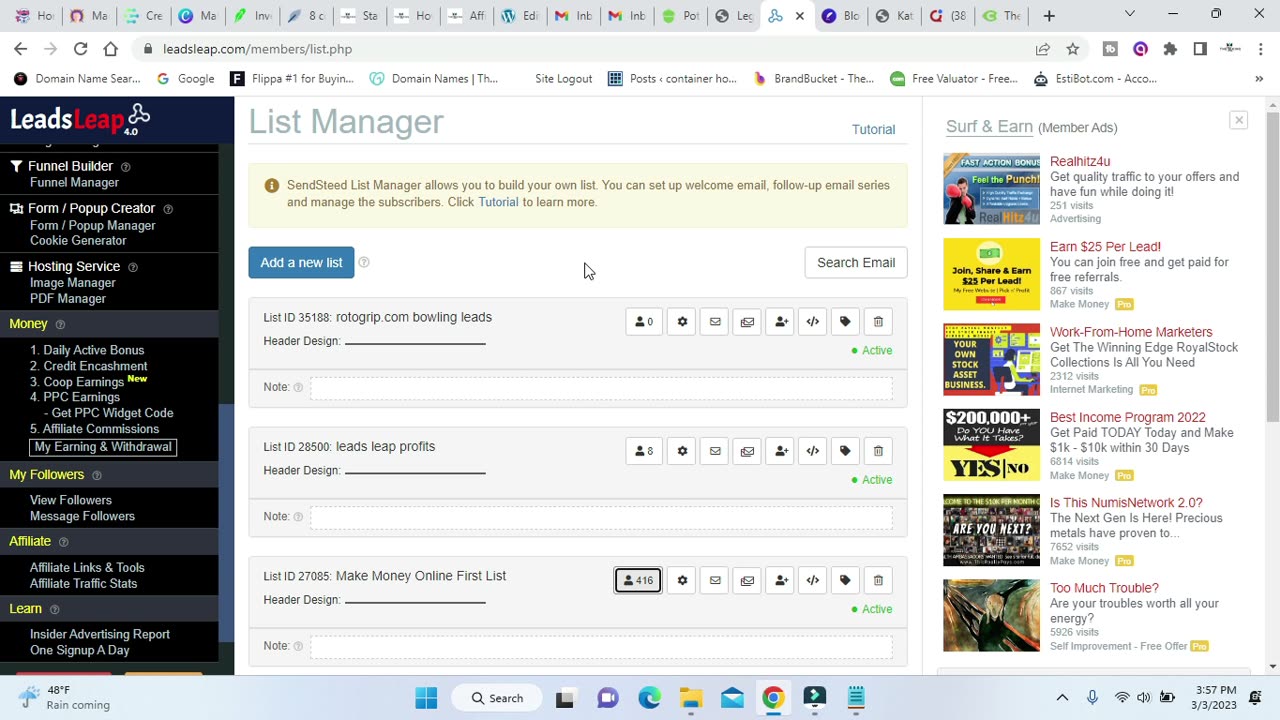The image size is (1280, 720).
Task: Open the Tutorial link near the page title
Action: coord(873,129)
